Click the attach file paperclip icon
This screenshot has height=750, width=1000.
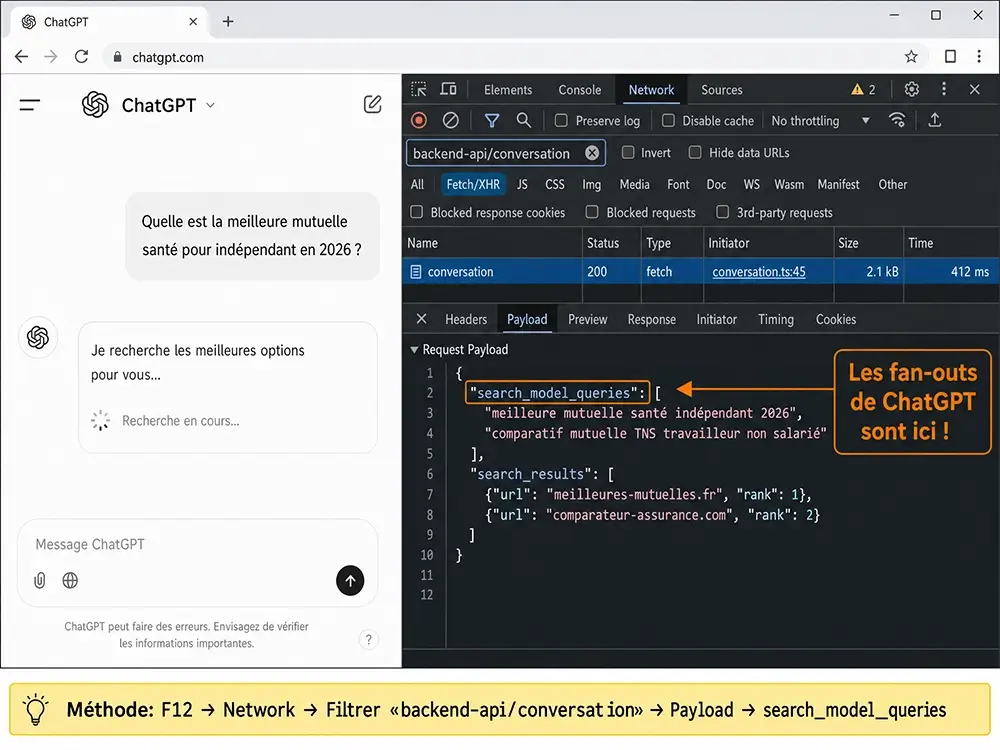tap(40, 580)
